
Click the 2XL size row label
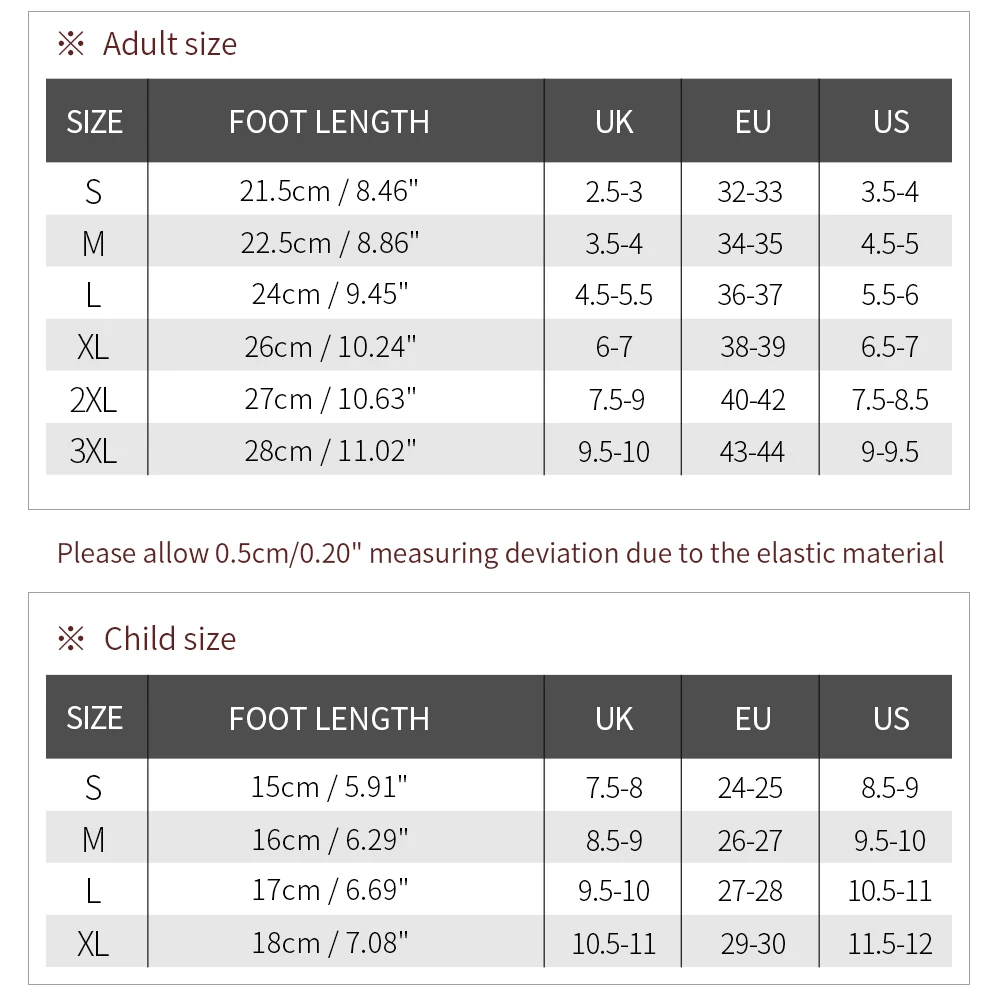tap(93, 400)
